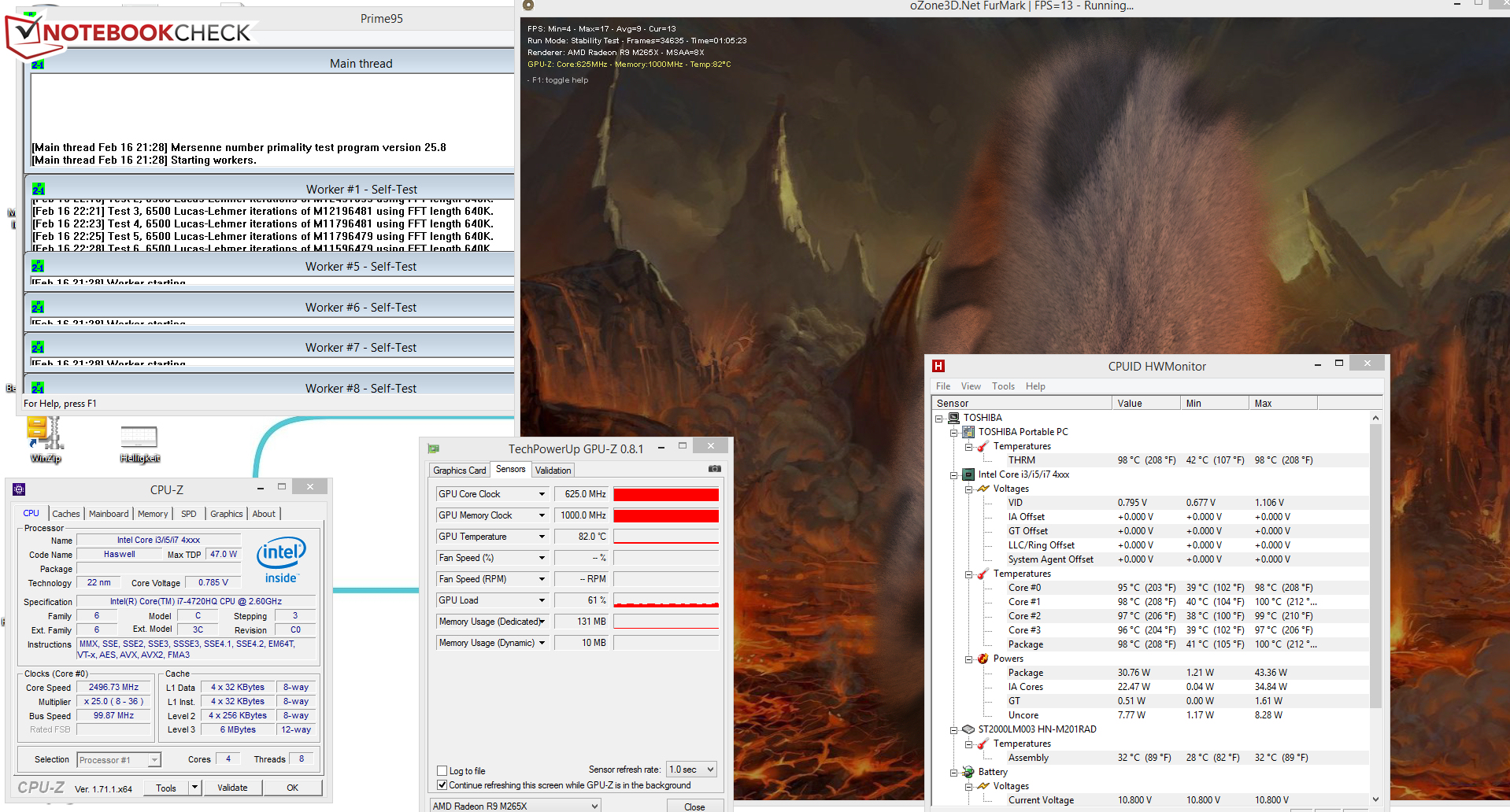Select the Intel Core i3/i5/i7 chip icon
The width and height of the screenshot is (1510, 812).
(968, 474)
